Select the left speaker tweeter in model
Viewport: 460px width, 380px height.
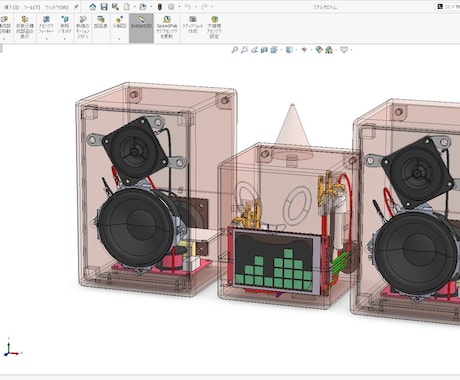point(135,152)
